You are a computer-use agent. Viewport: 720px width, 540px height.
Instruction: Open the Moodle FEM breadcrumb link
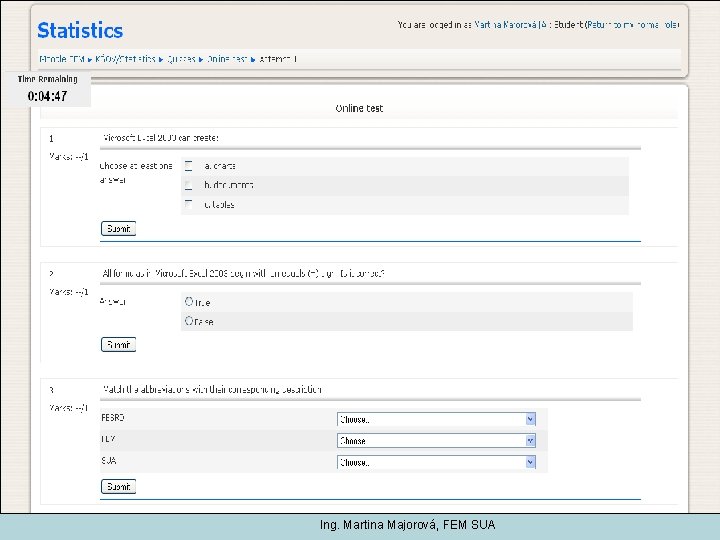[x=62, y=59]
